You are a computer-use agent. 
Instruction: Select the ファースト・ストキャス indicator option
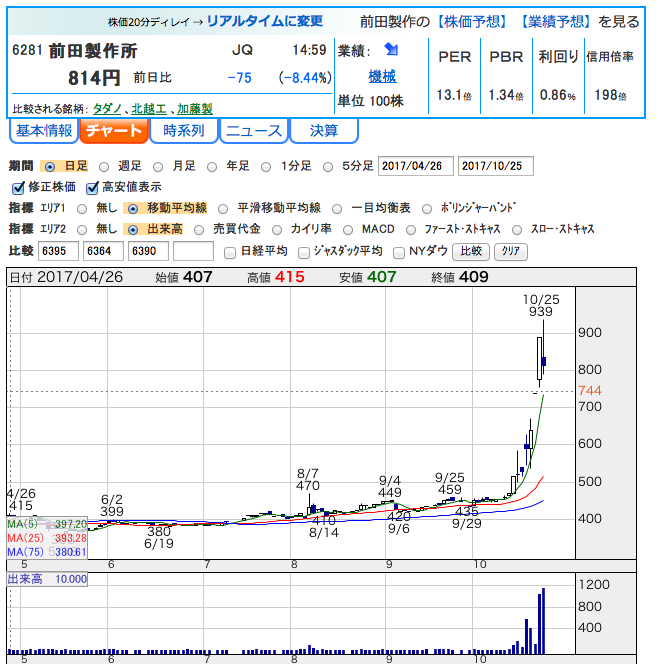tap(411, 230)
